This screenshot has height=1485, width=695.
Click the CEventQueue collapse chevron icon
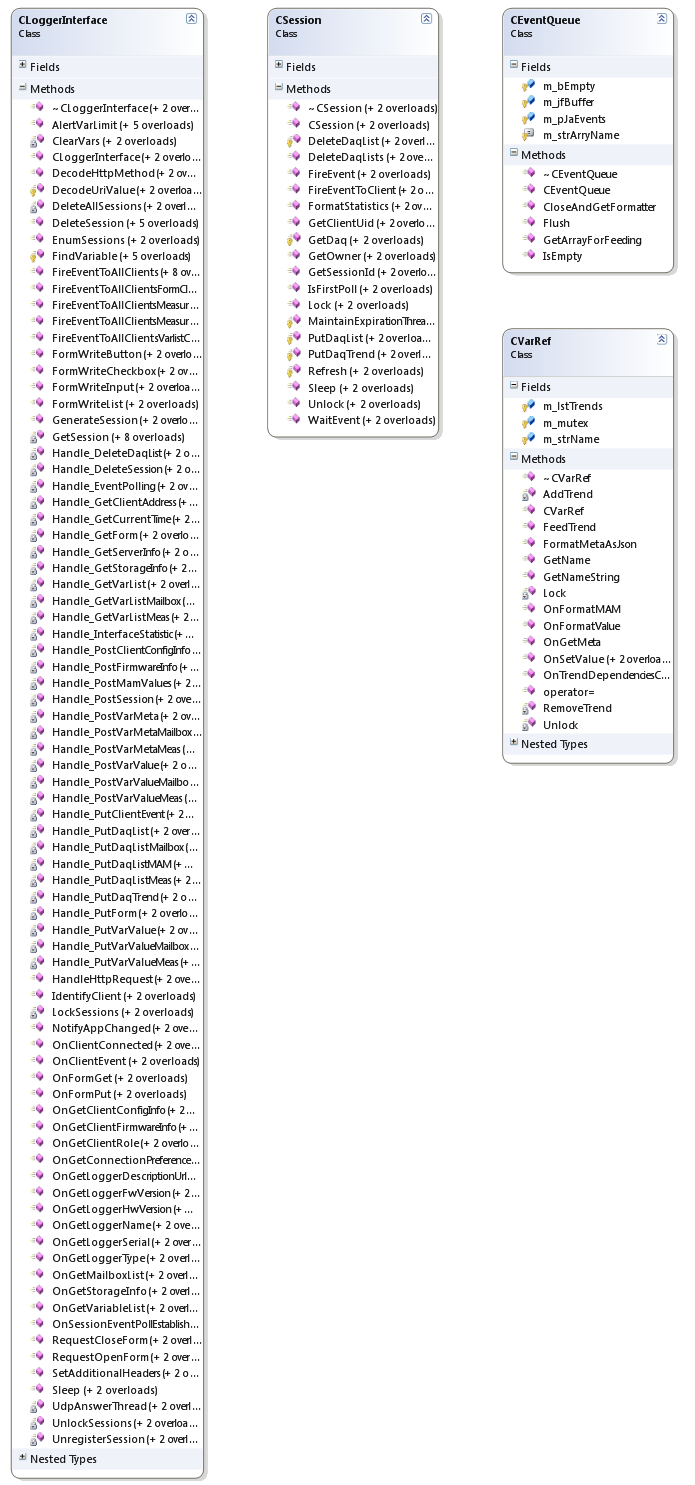click(662, 19)
